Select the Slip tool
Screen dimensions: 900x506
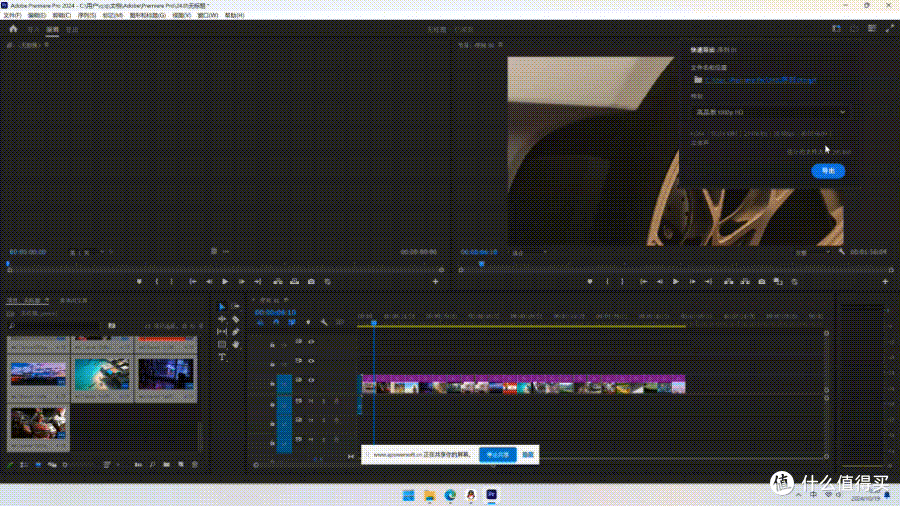222,332
